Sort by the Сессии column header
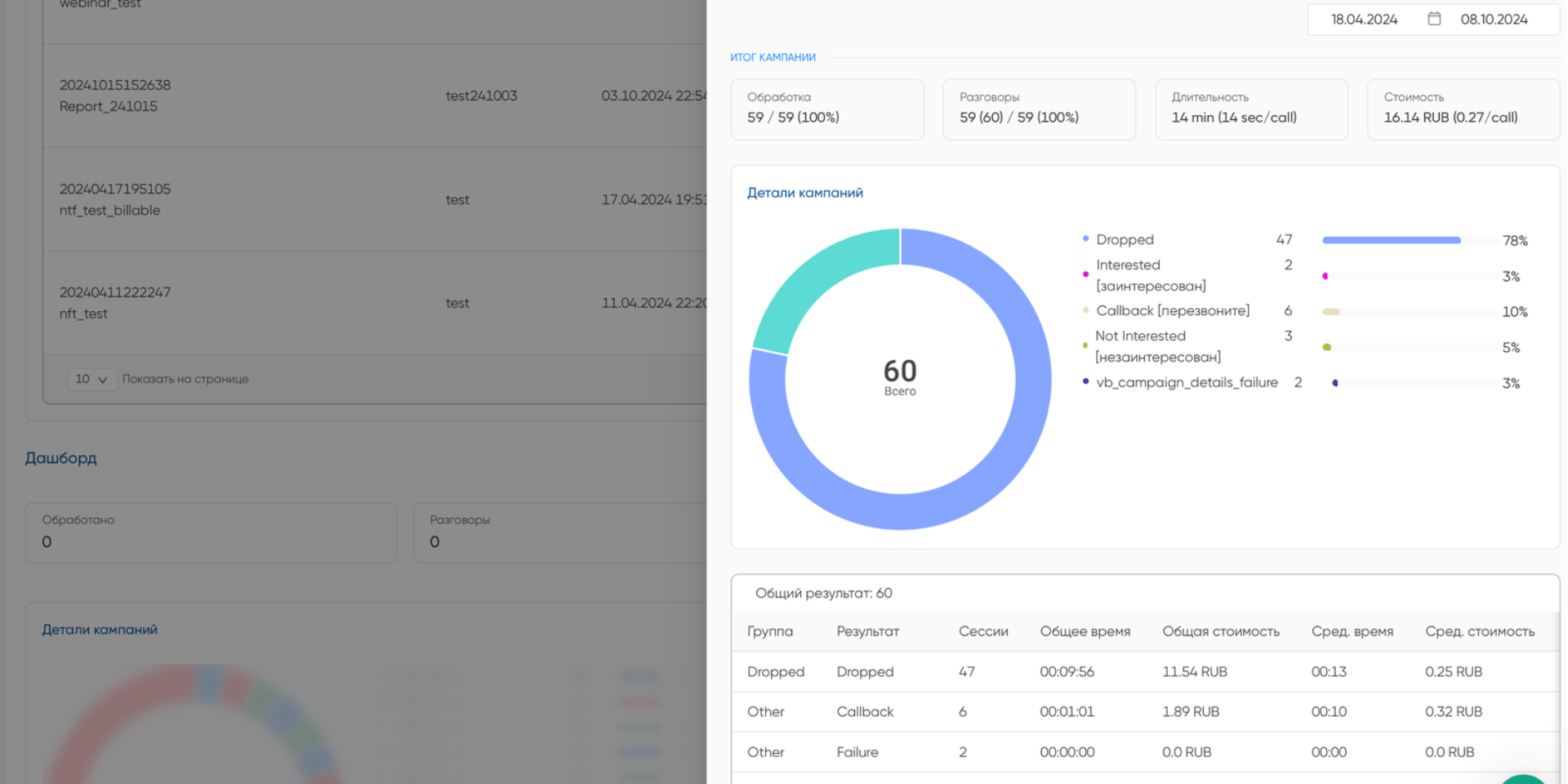Image resolution: width=1568 pixels, height=784 pixels. pyautogui.click(x=982, y=631)
